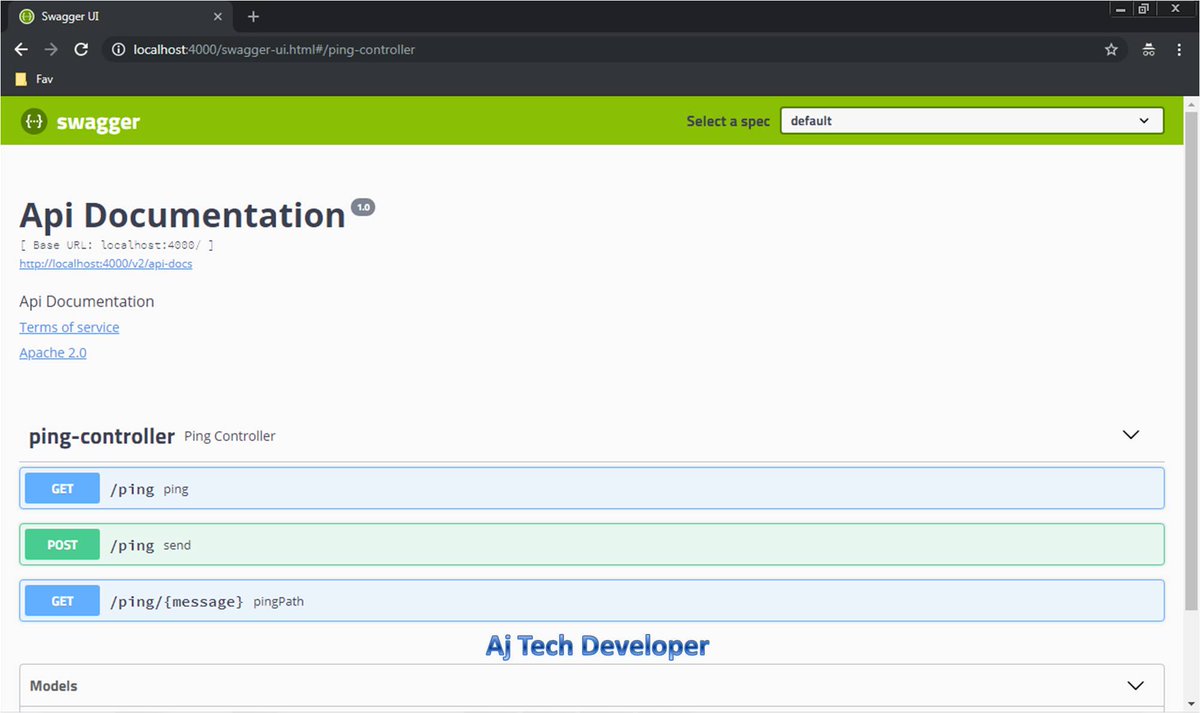This screenshot has height=713, width=1200.
Task: Open the Fav bookmarks folder
Action: pyautogui.click(x=34, y=78)
